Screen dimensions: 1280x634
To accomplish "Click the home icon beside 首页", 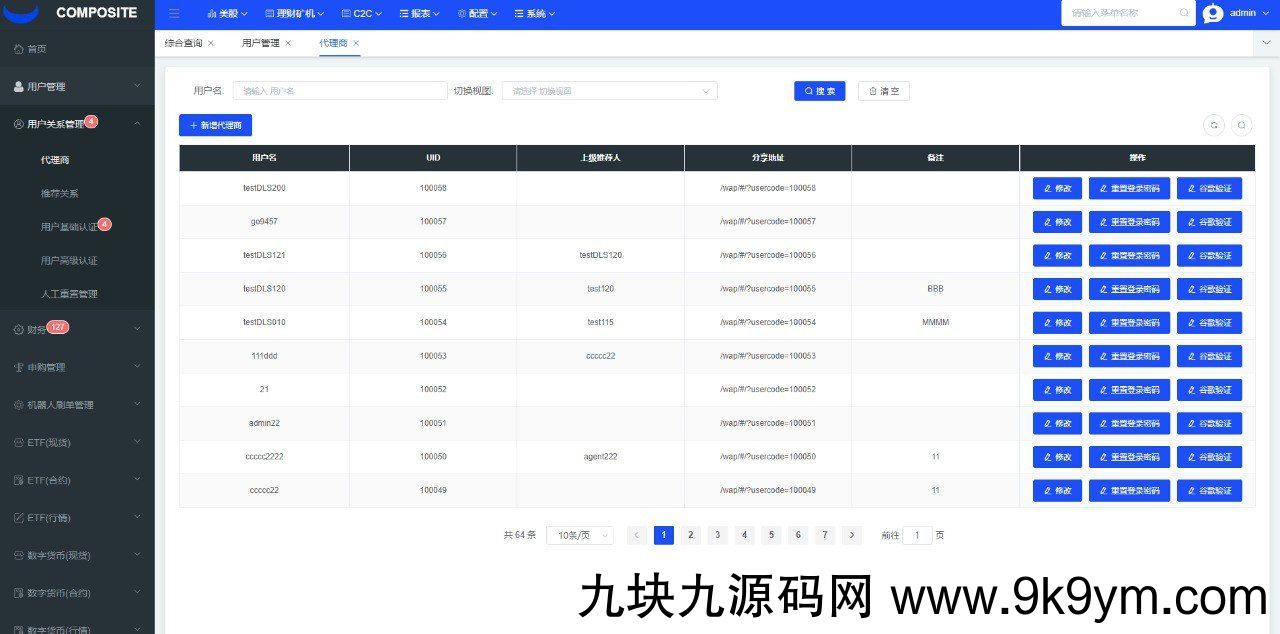I will click(x=18, y=48).
